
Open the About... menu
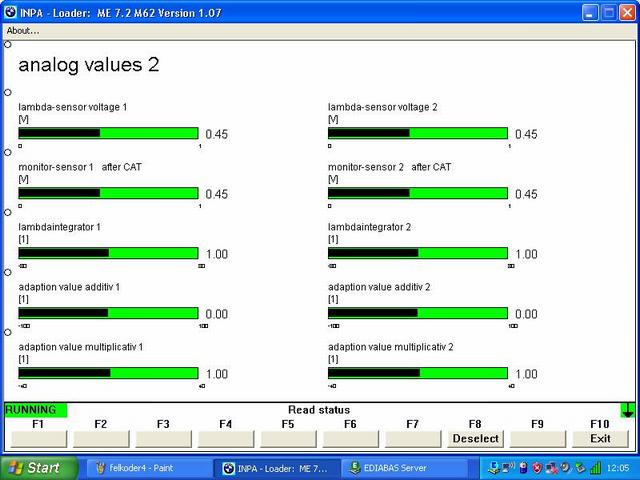pyautogui.click(x=22, y=30)
